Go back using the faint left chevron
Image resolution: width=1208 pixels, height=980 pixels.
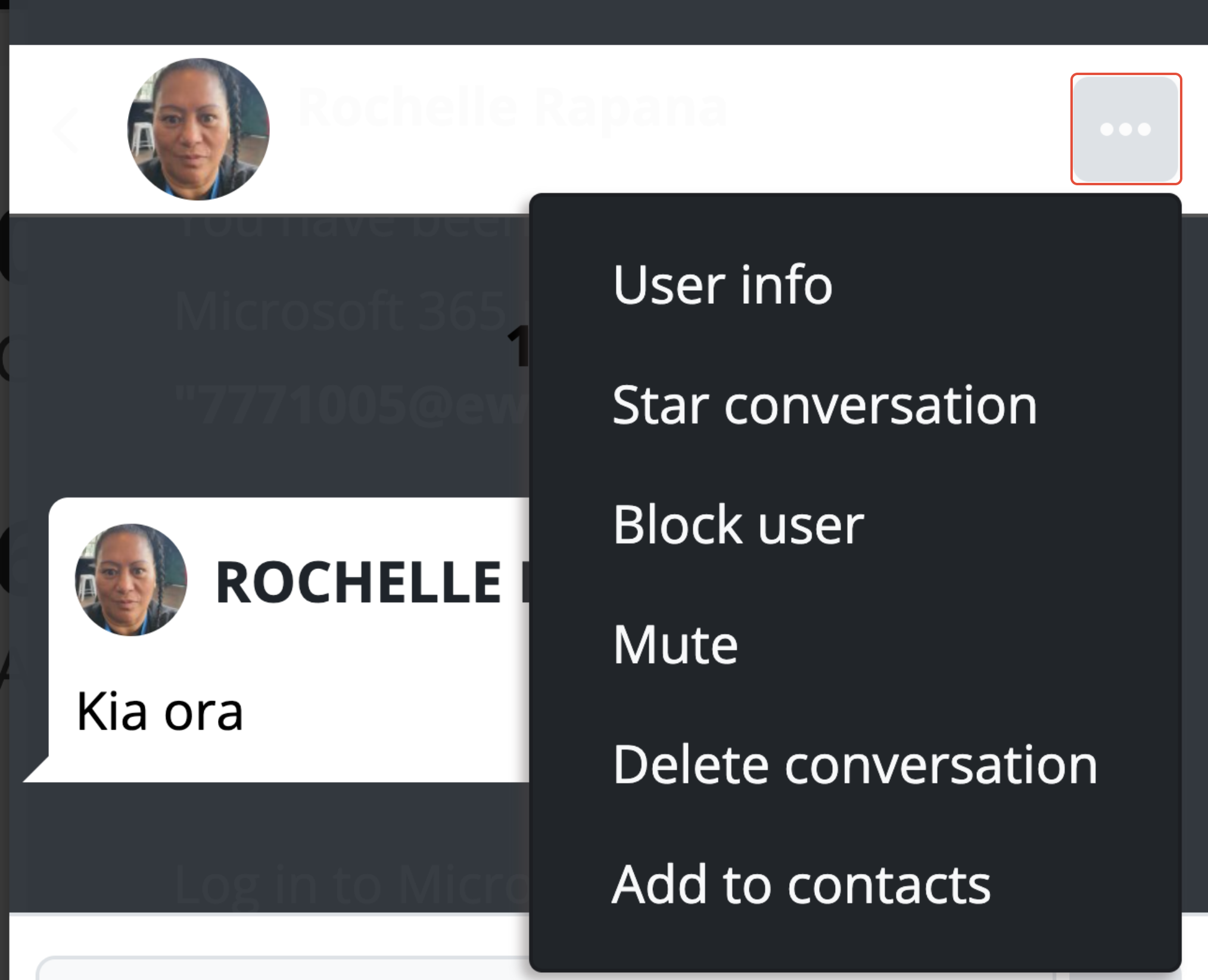66,129
